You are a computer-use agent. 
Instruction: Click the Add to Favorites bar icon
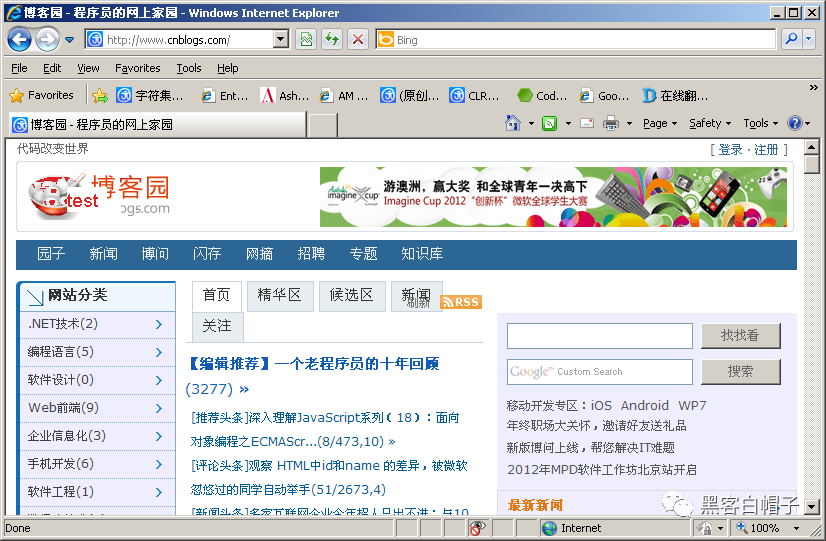tap(100, 95)
